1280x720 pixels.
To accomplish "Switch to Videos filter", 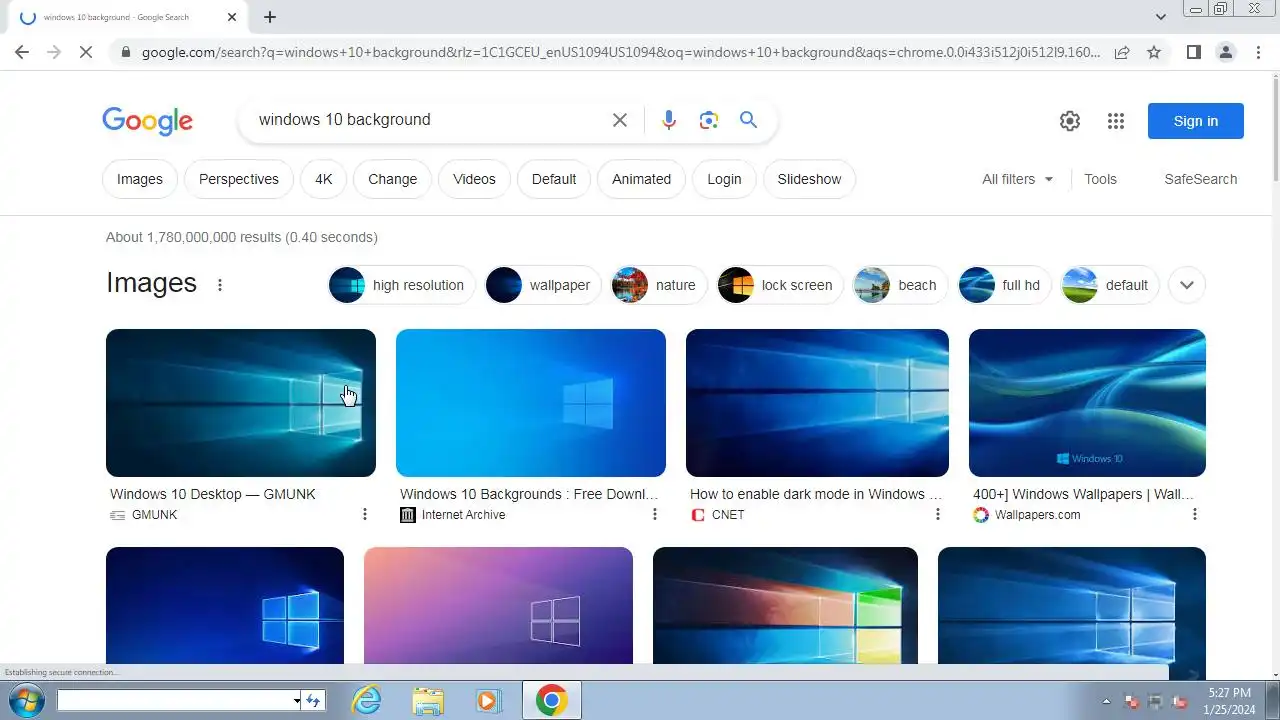I will click(x=474, y=179).
